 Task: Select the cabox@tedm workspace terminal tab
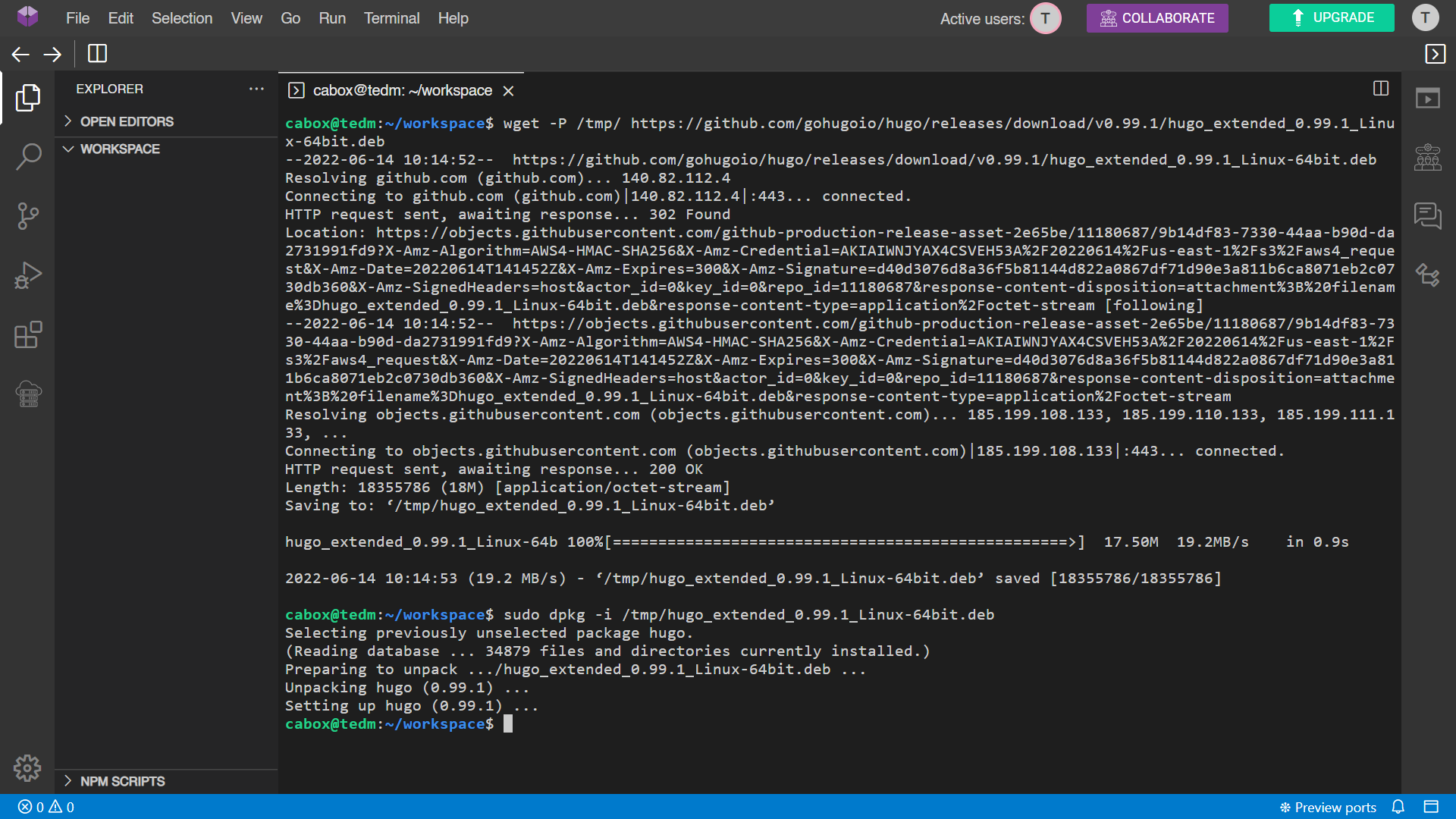point(402,90)
